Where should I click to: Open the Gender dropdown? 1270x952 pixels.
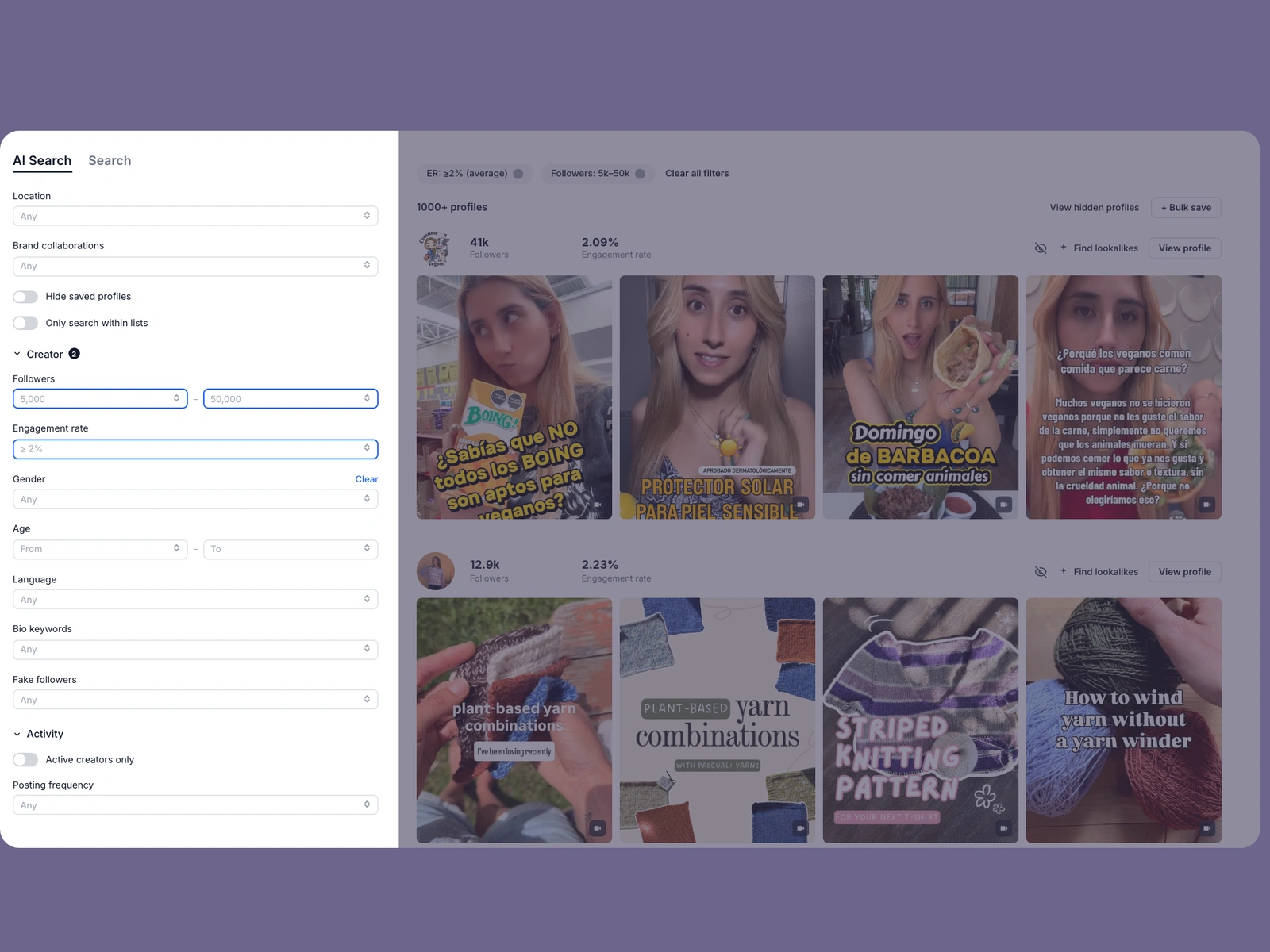[x=195, y=499]
